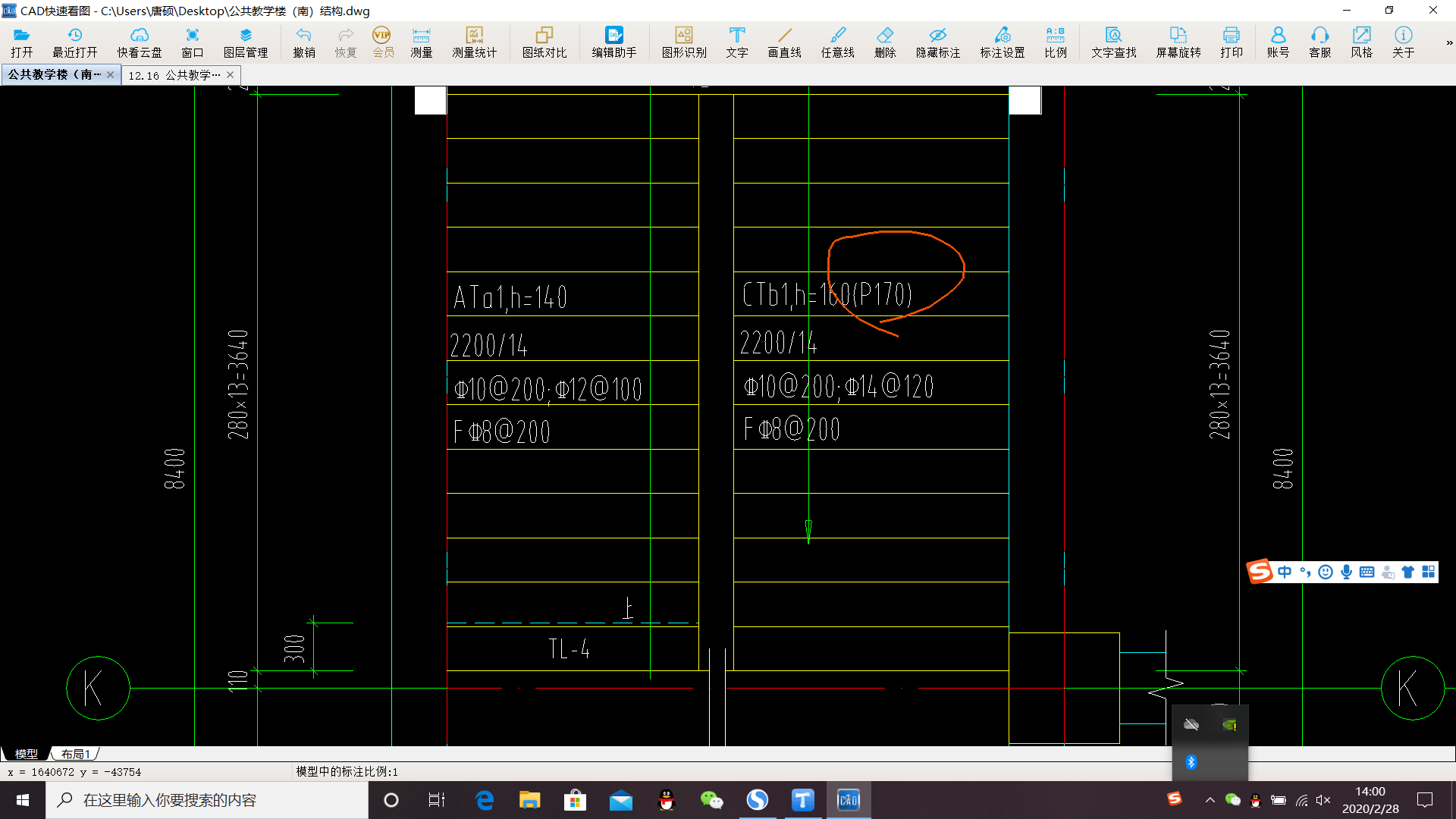This screenshot has width=1456, height=819.
Task: Click 屏幕旋转 screen rotate
Action: pos(1178,42)
